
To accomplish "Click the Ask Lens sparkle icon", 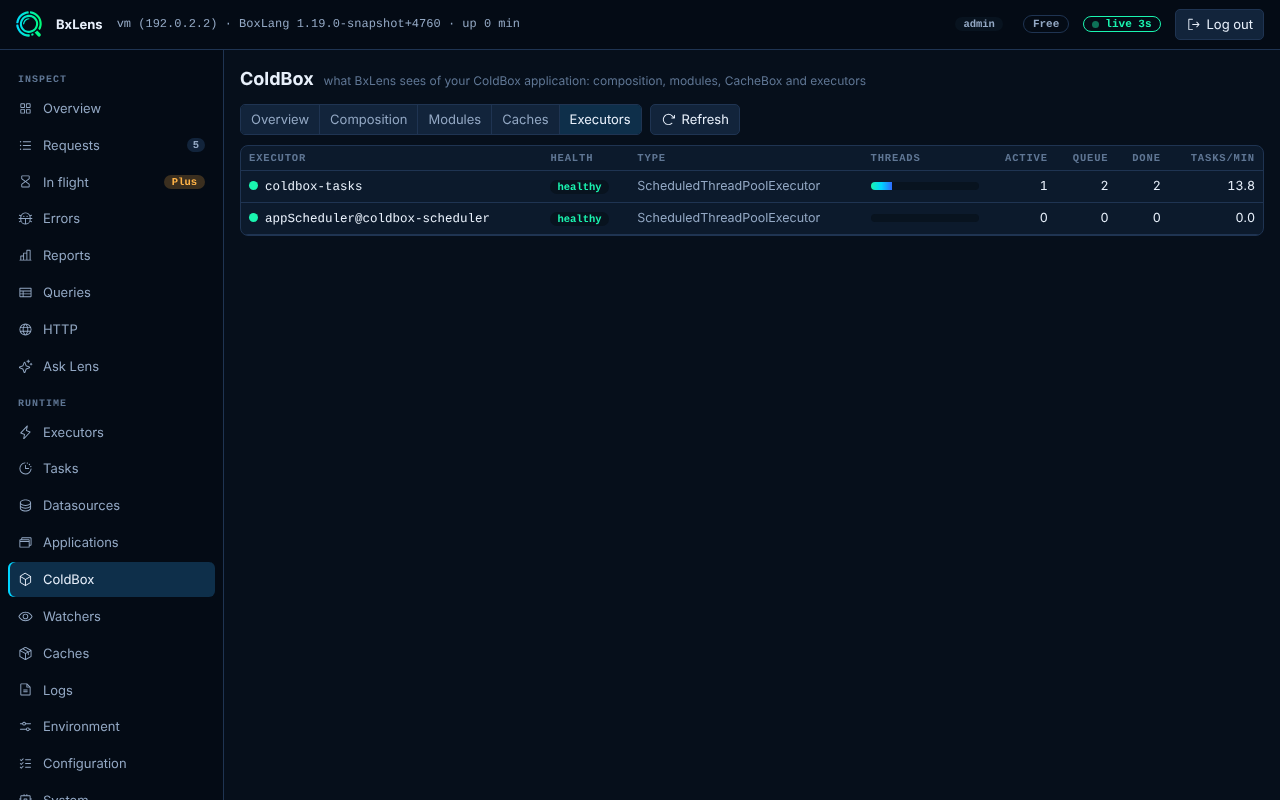I will 26,366.
